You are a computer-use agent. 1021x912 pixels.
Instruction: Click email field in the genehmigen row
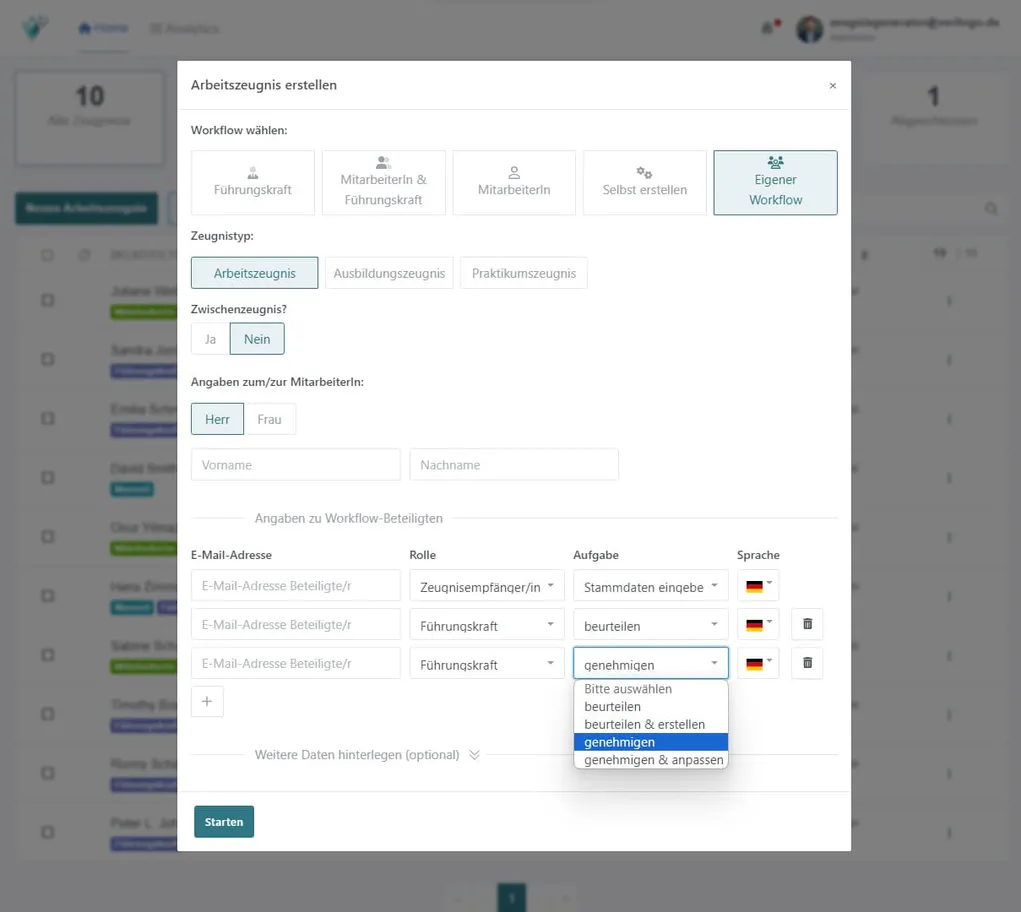pos(296,663)
